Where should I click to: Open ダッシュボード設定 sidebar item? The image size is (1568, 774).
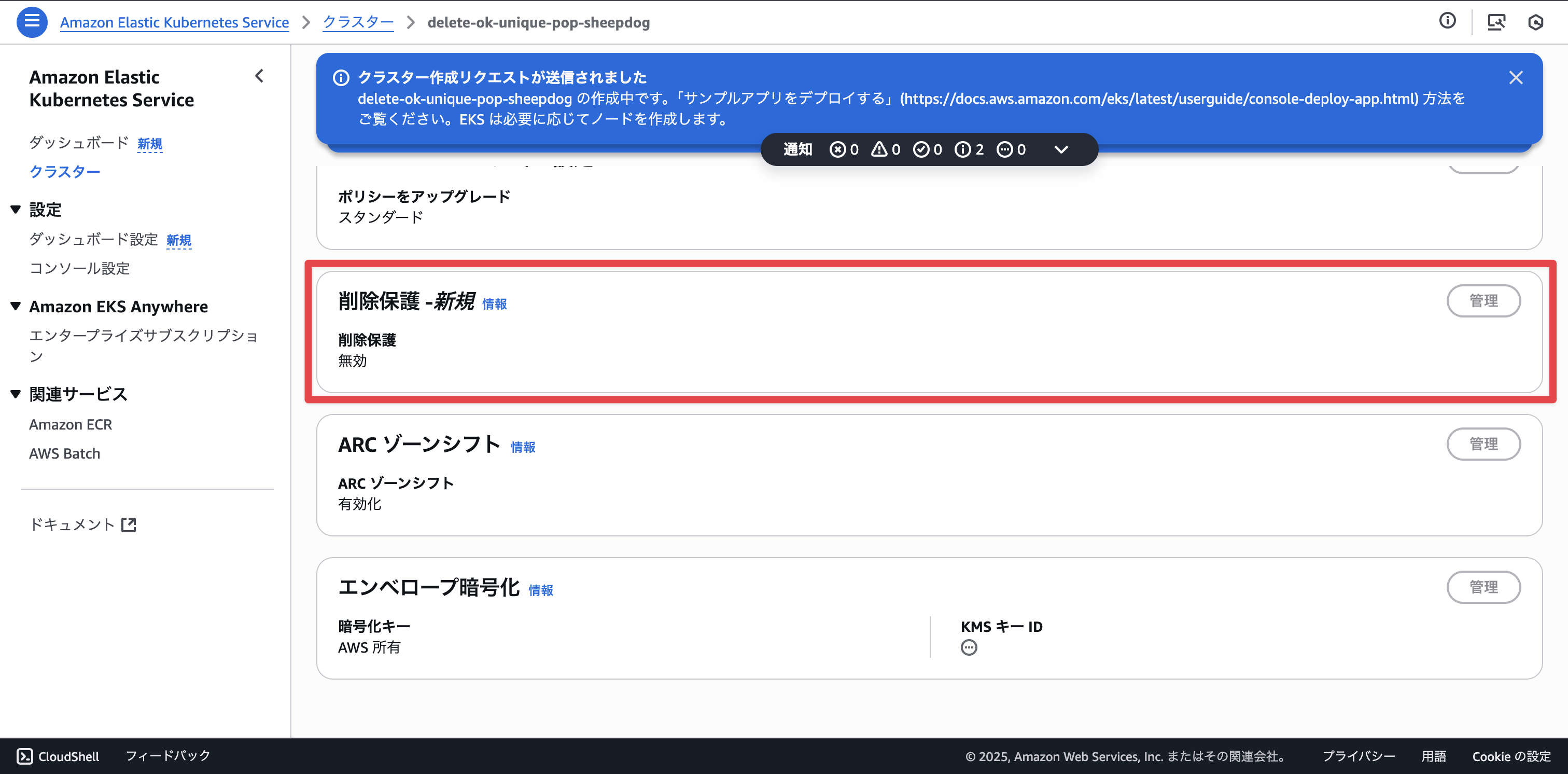94,239
